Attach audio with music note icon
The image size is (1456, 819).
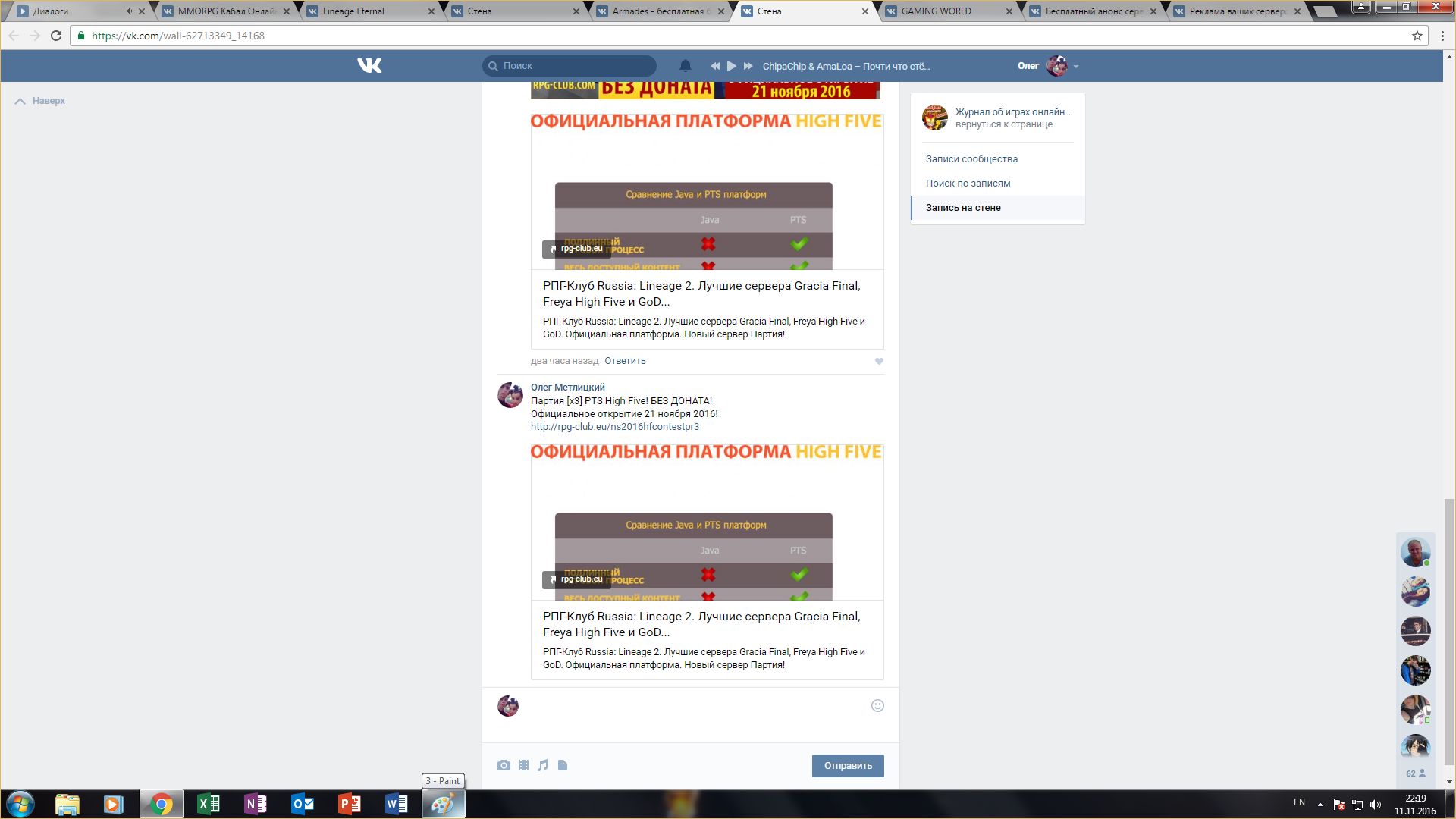(x=543, y=766)
